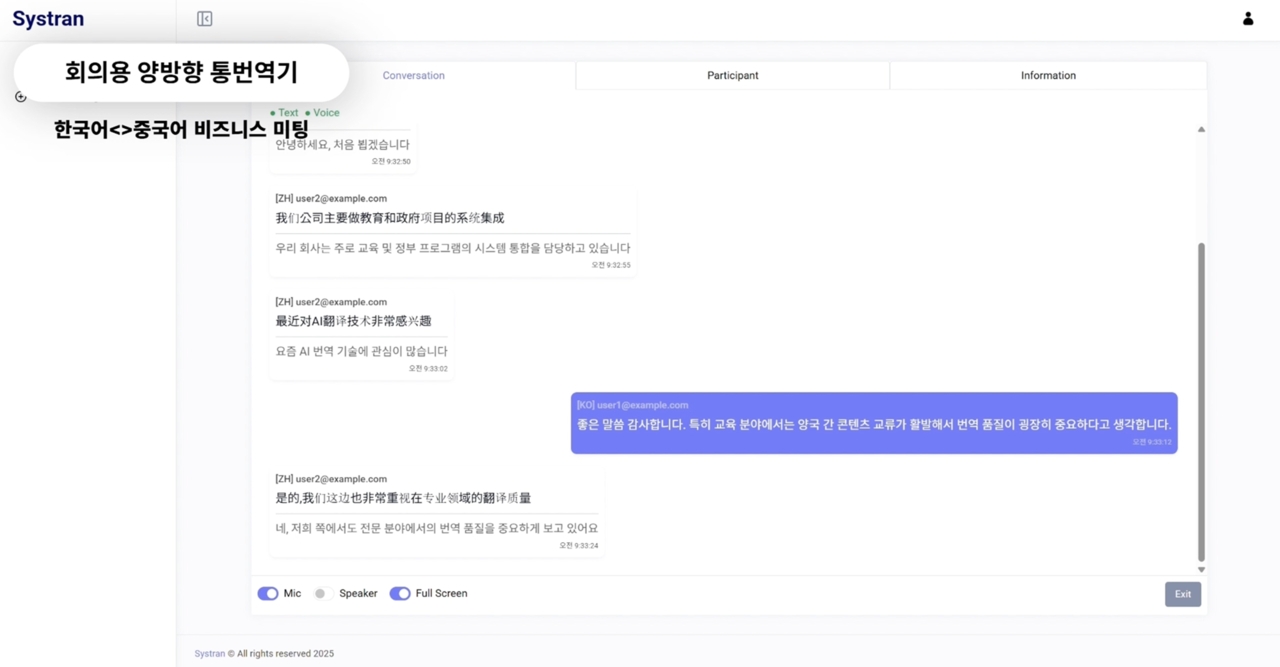Image resolution: width=1280 pixels, height=667 pixels.
Task: Select the blue user1 Korean message bubble
Action: [874, 423]
